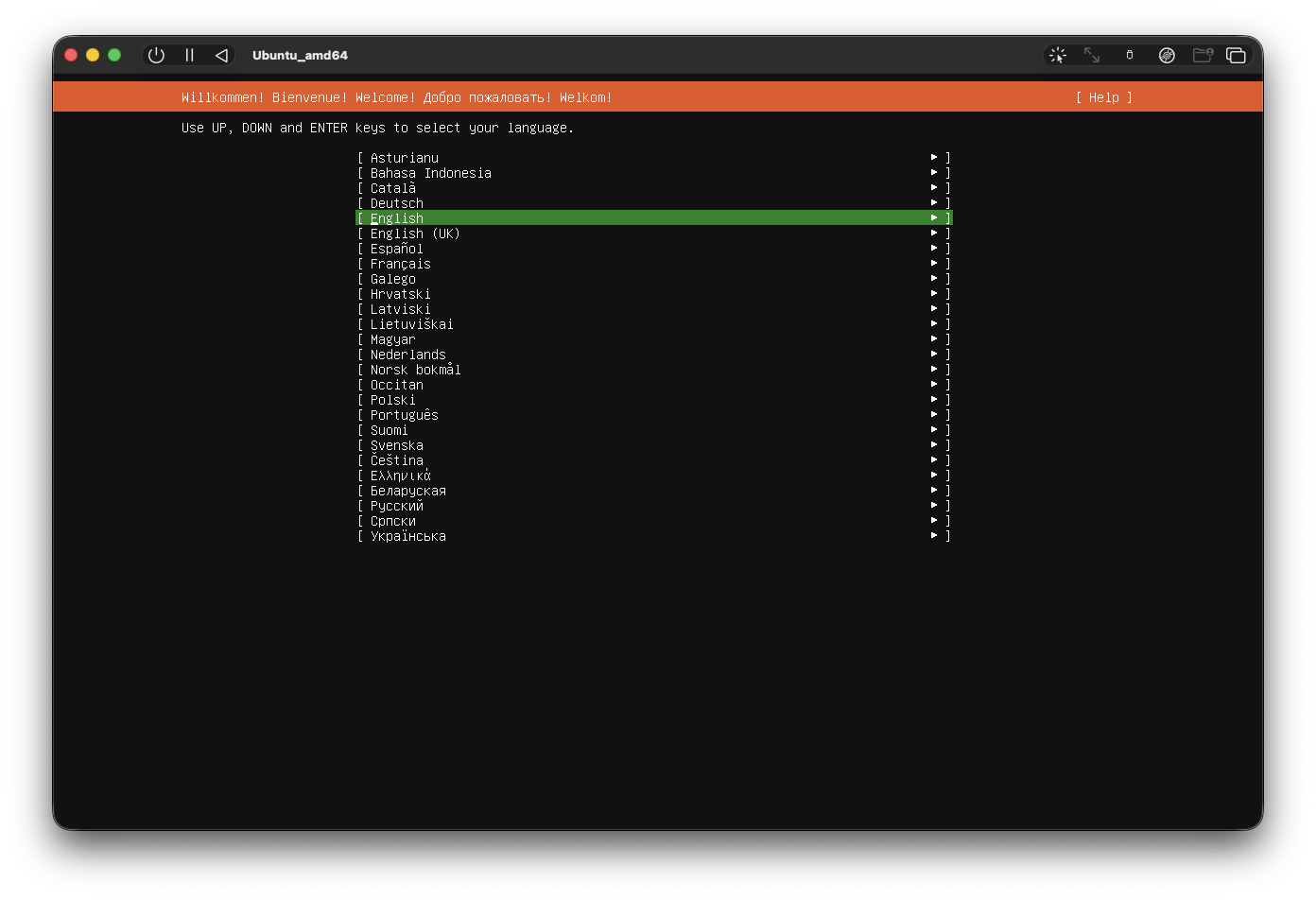Pause the virtual machine
This screenshot has height=900, width=1316.
click(x=189, y=55)
